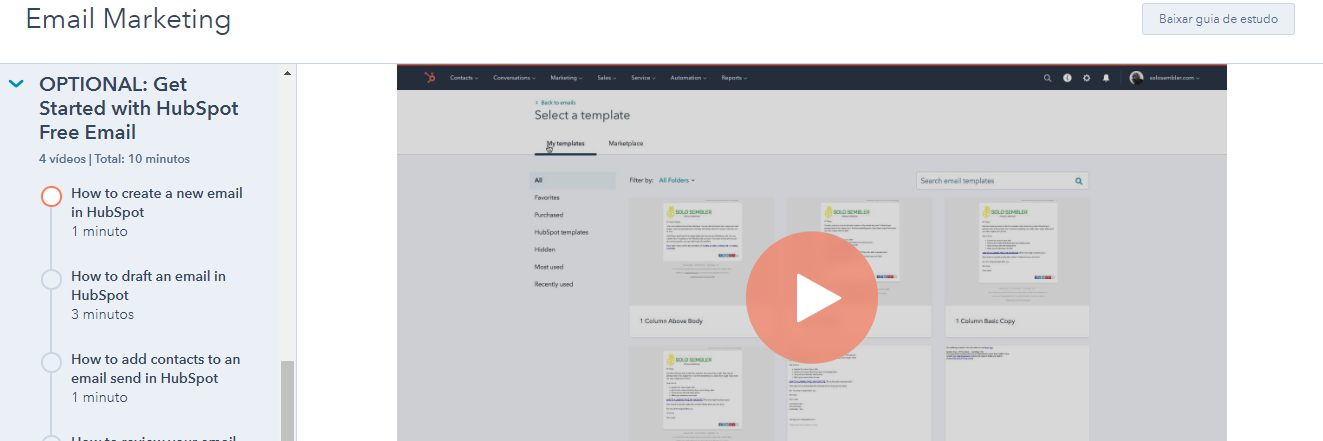The height and width of the screenshot is (441, 1323).
Task: Open the Automation menu in the video navbar
Action: click(x=689, y=77)
